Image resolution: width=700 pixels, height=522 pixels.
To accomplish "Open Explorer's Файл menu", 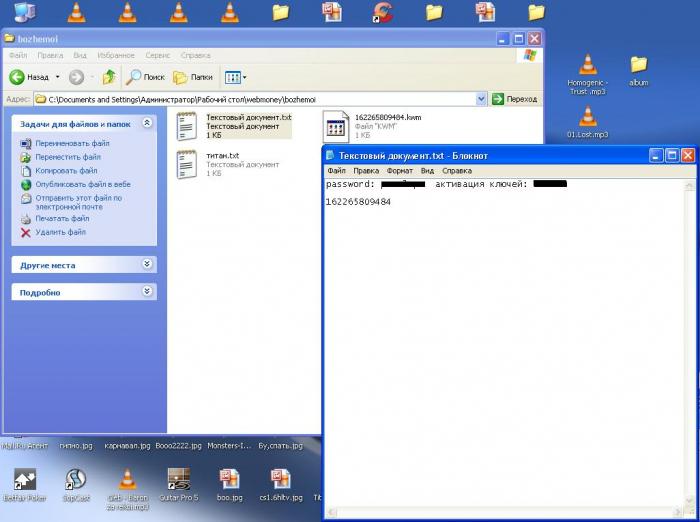I will (18, 55).
